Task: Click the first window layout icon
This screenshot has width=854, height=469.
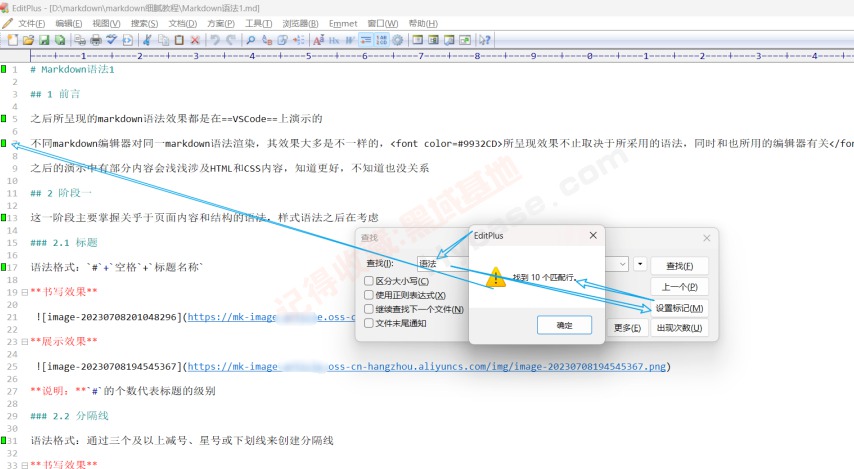Action: pos(419,40)
